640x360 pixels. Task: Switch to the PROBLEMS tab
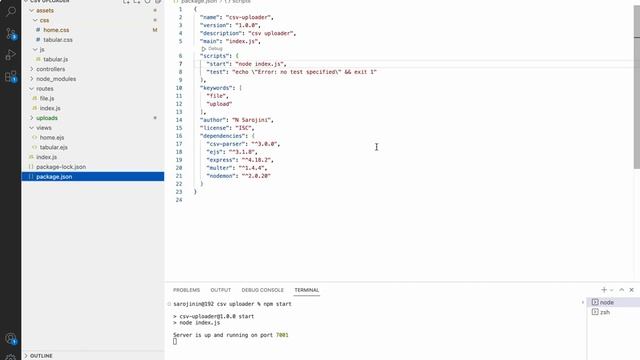coord(186,290)
